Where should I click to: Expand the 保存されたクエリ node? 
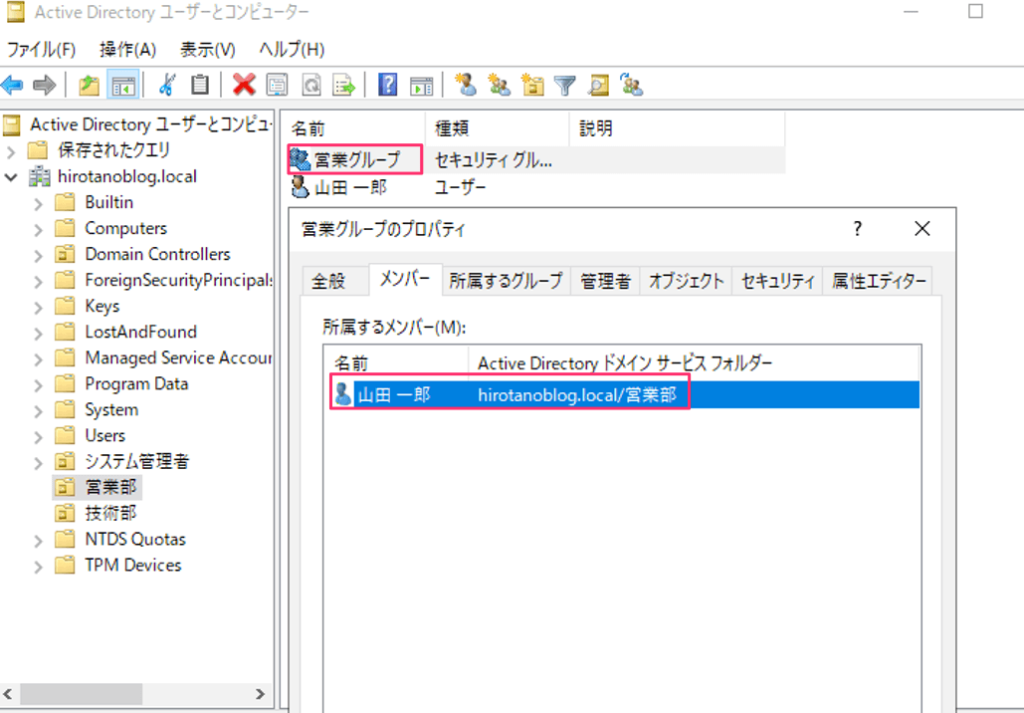tap(10, 151)
